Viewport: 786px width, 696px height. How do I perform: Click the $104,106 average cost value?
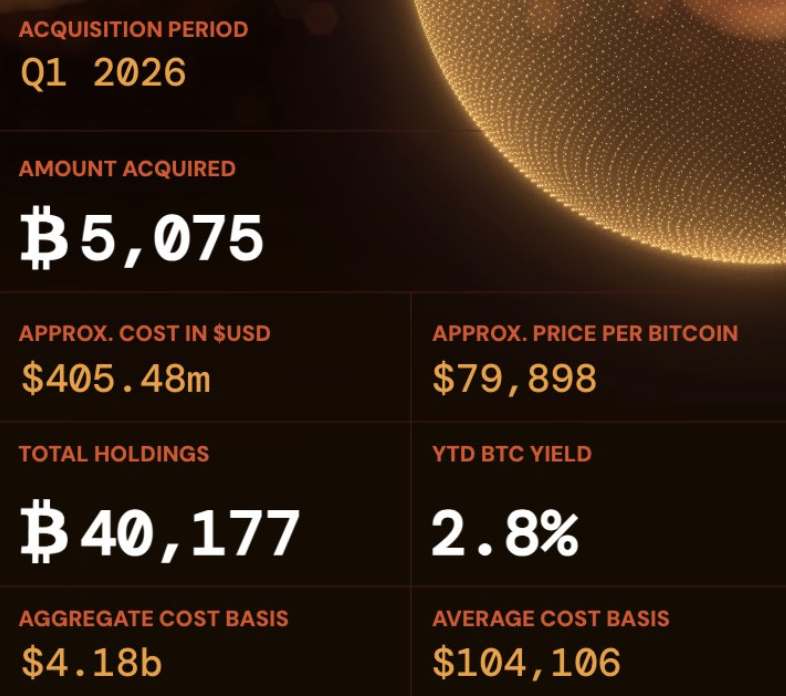tap(526, 662)
